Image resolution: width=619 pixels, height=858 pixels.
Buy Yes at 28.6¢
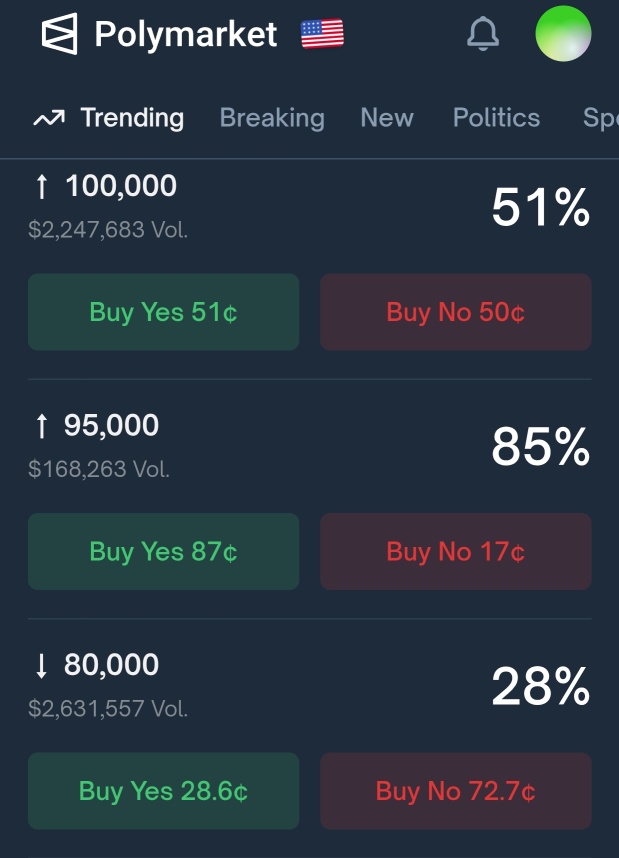(x=164, y=791)
